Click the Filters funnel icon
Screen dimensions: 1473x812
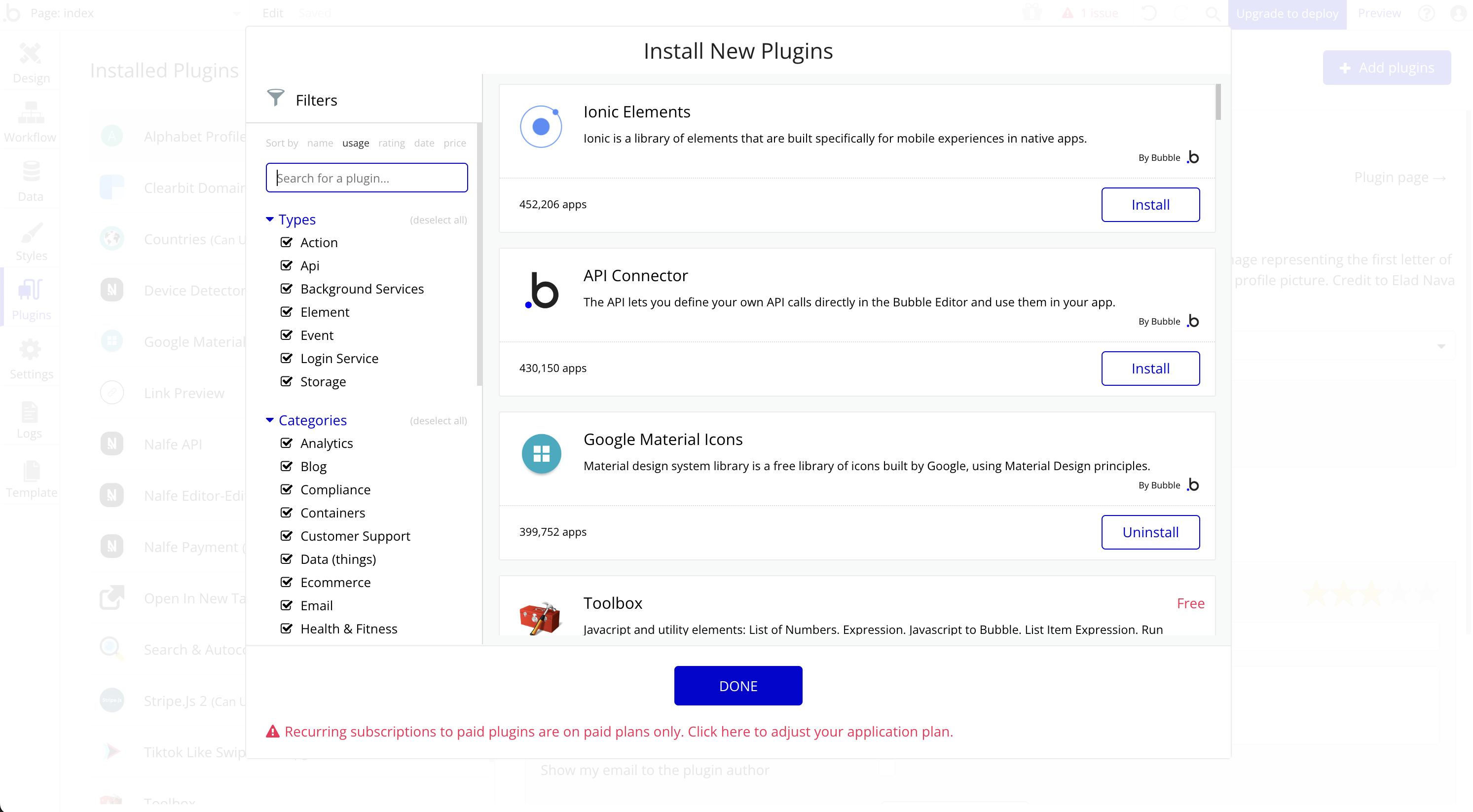click(276, 98)
